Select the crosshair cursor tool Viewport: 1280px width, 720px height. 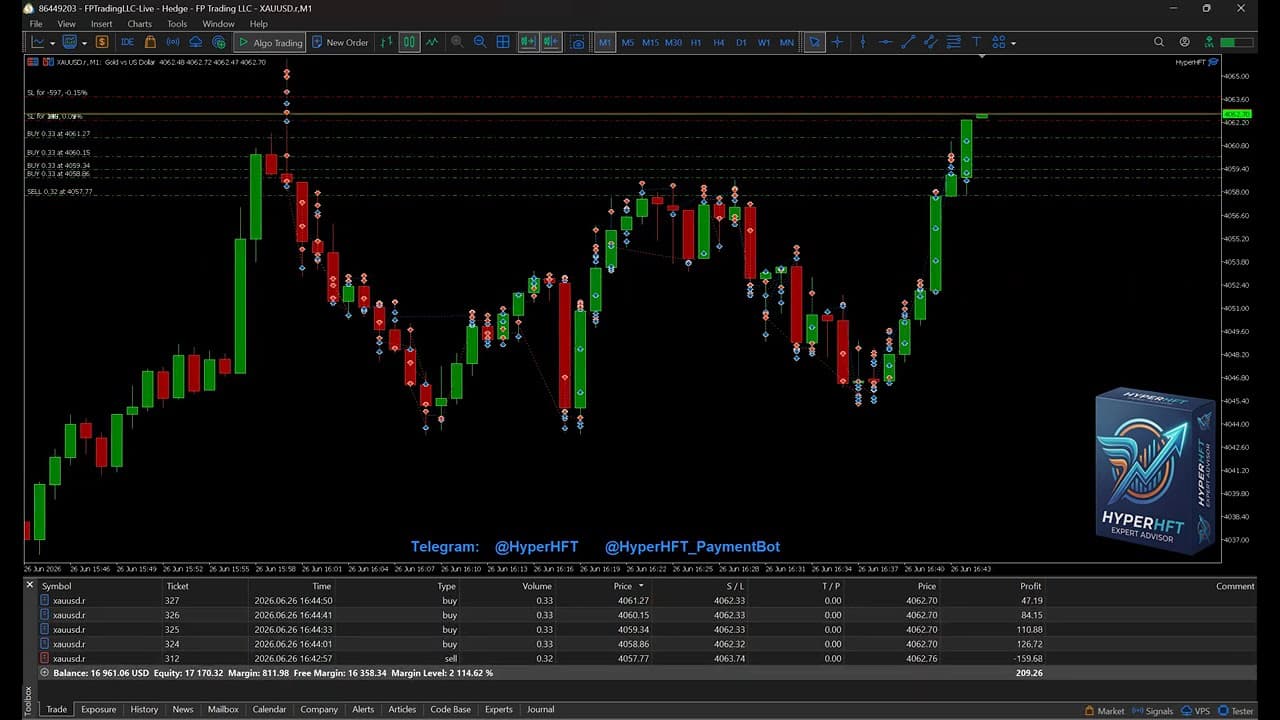point(838,42)
